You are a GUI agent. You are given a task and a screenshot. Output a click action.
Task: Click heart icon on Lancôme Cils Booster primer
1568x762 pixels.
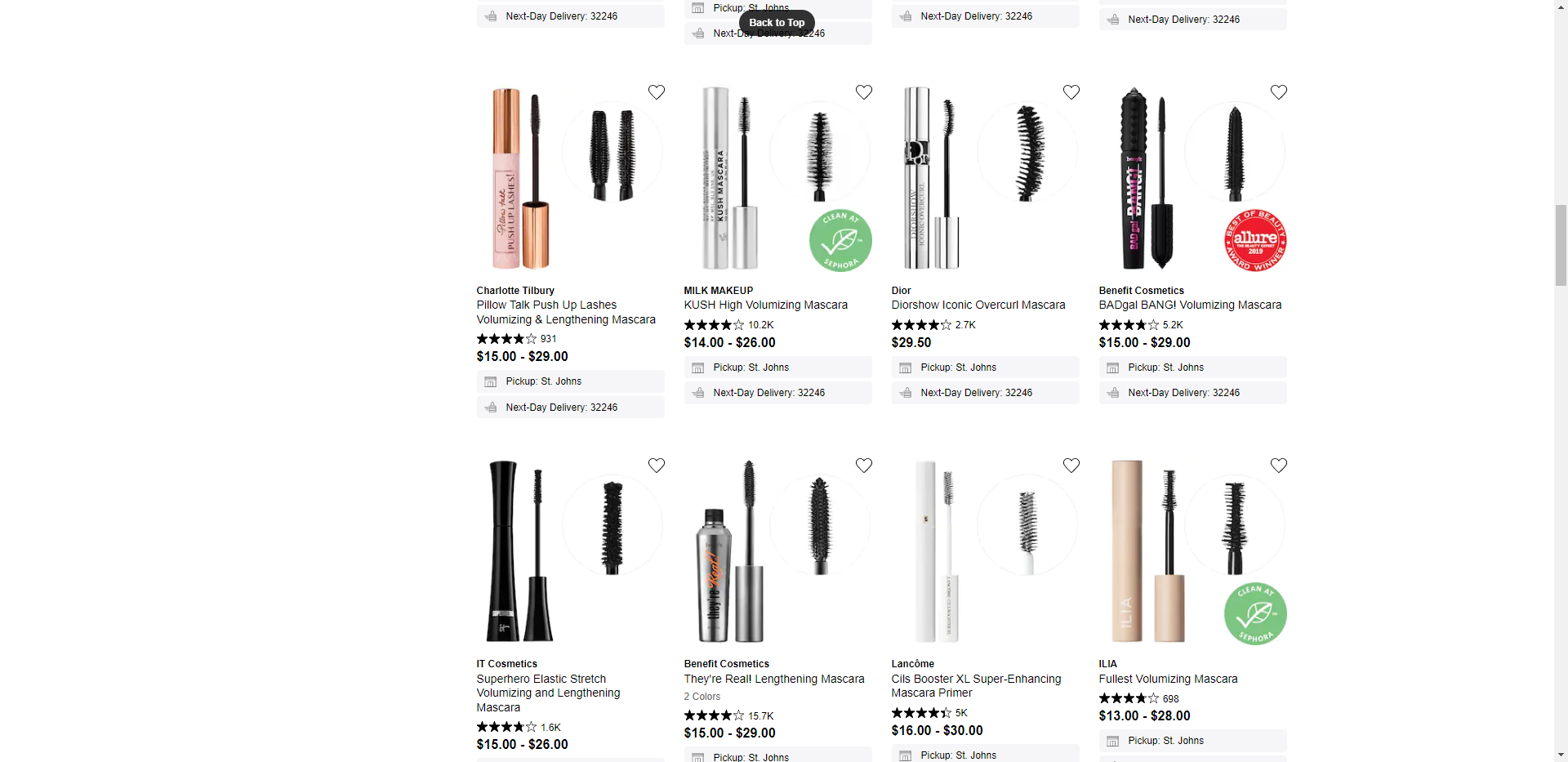click(x=1071, y=466)
